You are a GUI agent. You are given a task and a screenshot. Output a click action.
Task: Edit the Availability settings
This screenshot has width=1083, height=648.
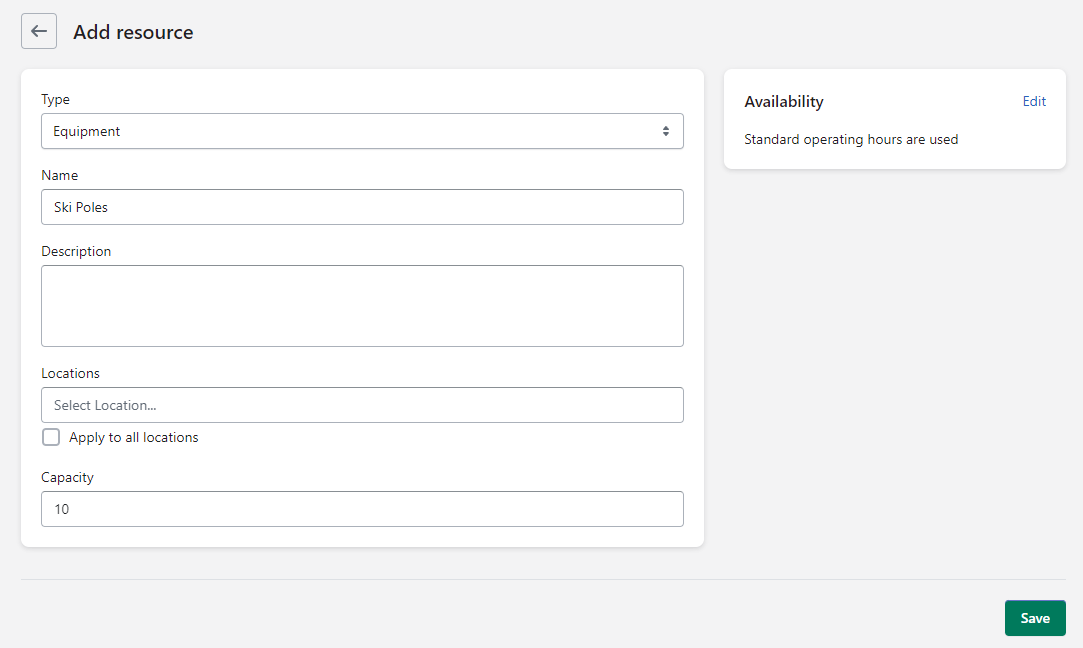(1034, 102)
